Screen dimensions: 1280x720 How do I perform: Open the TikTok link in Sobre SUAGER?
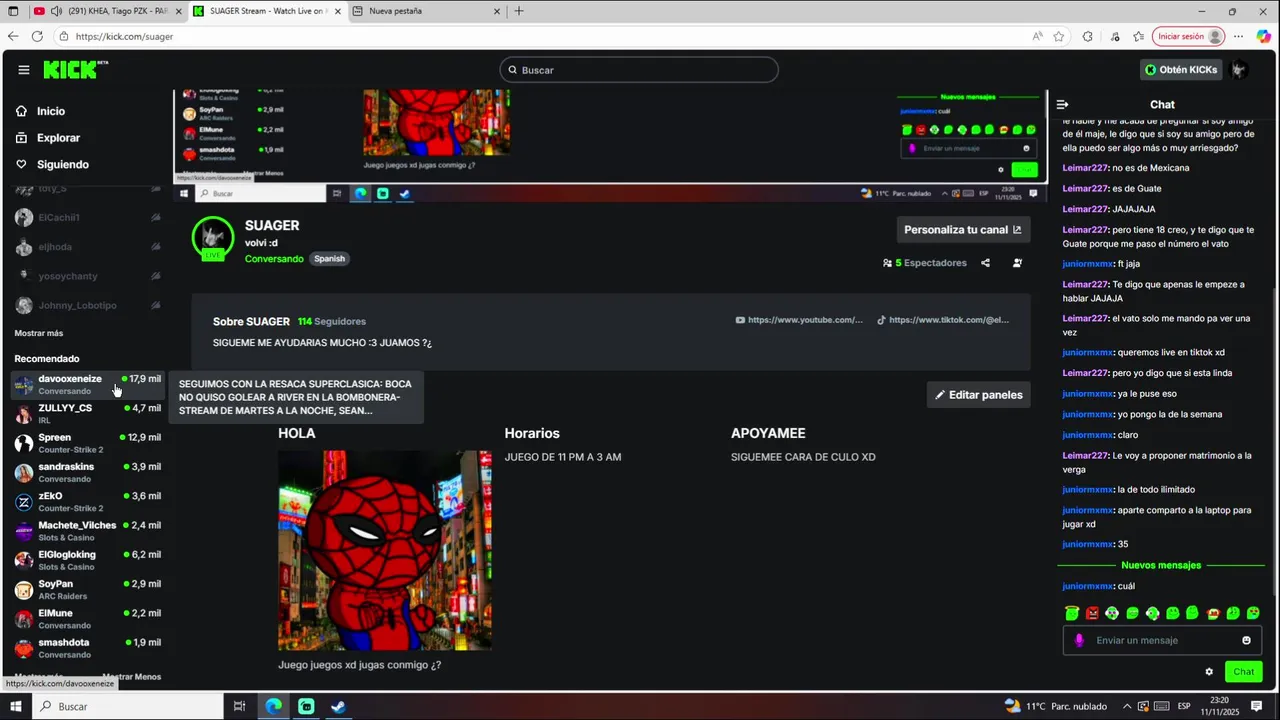[x=943, y=320]
